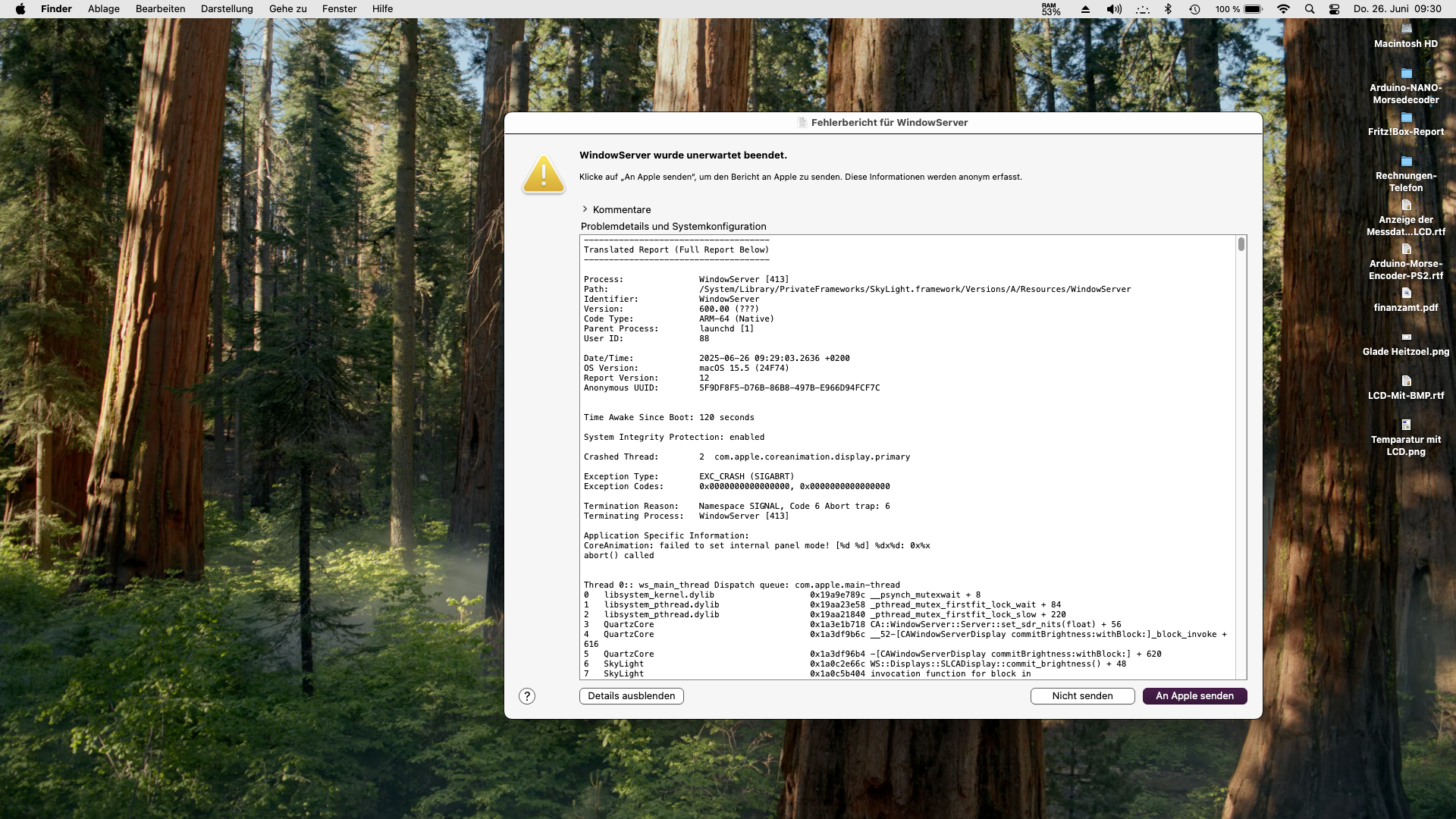
Task: Open the Wi-Fi status menu icon
Action: tap(1283, 9)
